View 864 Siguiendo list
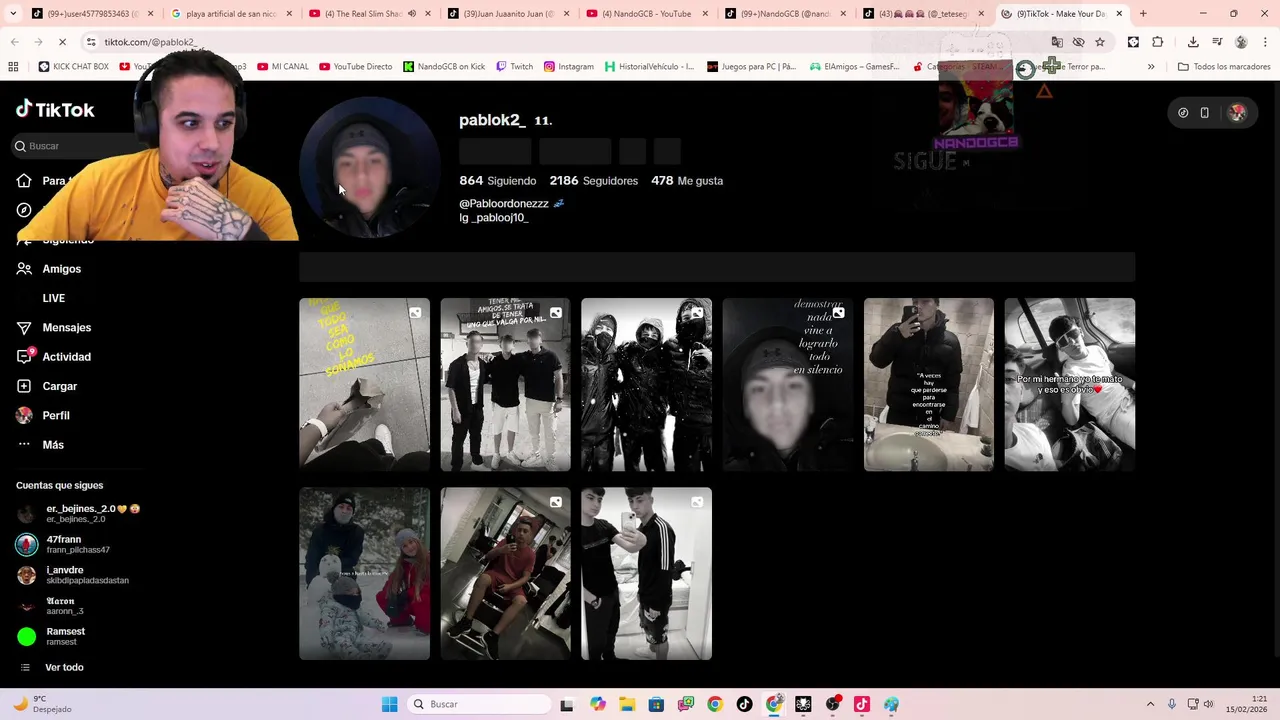This screenshot has height=720, width=1280. click(497, 181)
